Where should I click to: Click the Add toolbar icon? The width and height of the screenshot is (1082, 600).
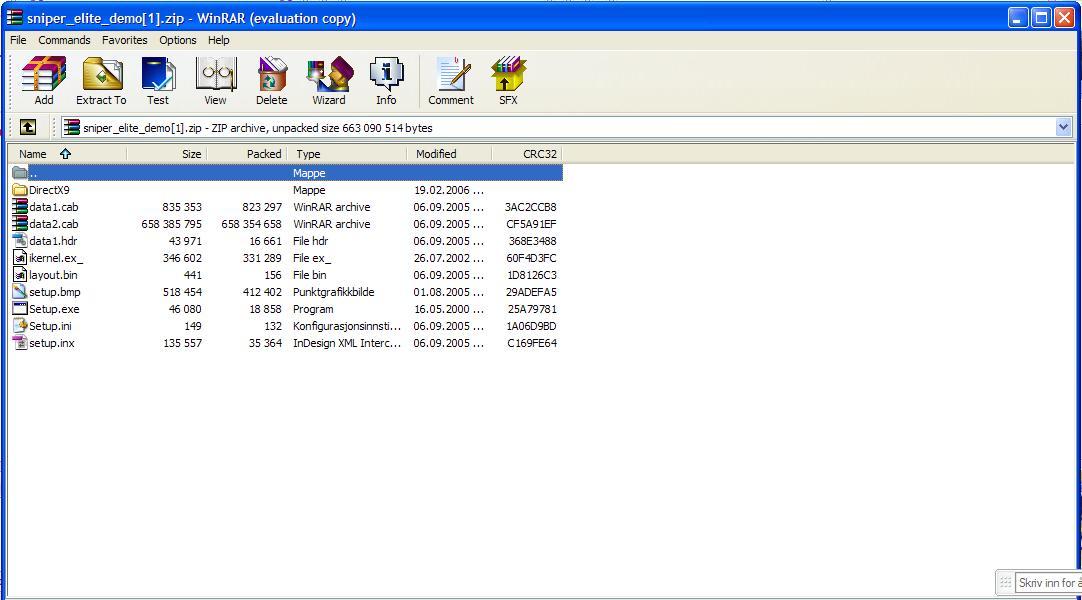click(x=43, y=81)
